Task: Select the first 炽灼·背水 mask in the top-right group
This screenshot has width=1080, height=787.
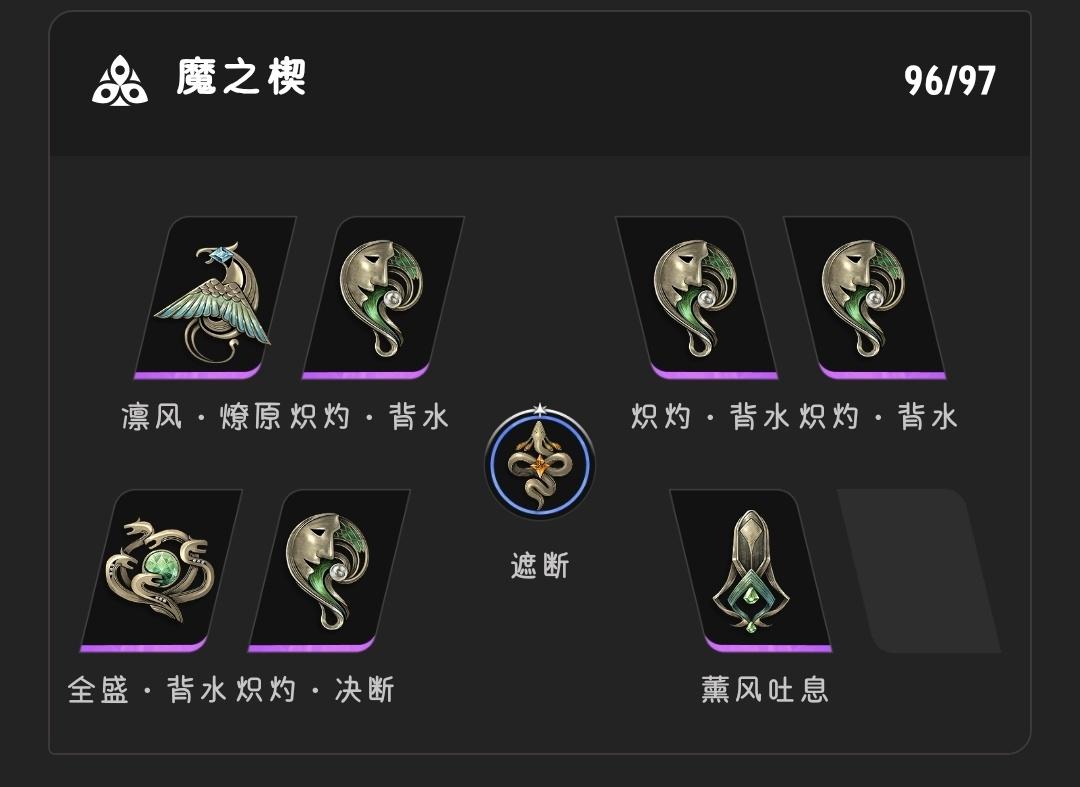Action: [696, 297]
